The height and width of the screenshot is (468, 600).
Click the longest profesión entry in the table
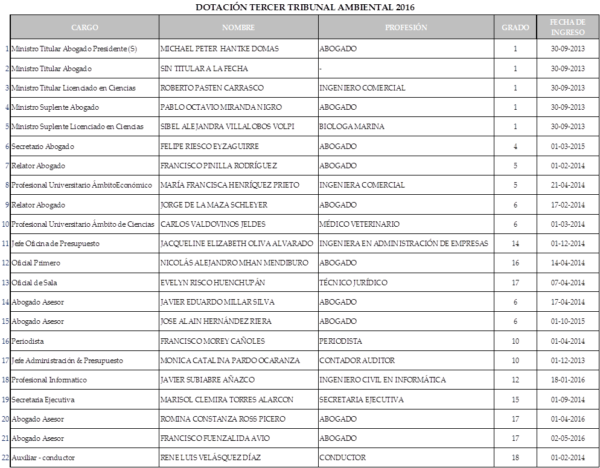click(x=404, y=243)
